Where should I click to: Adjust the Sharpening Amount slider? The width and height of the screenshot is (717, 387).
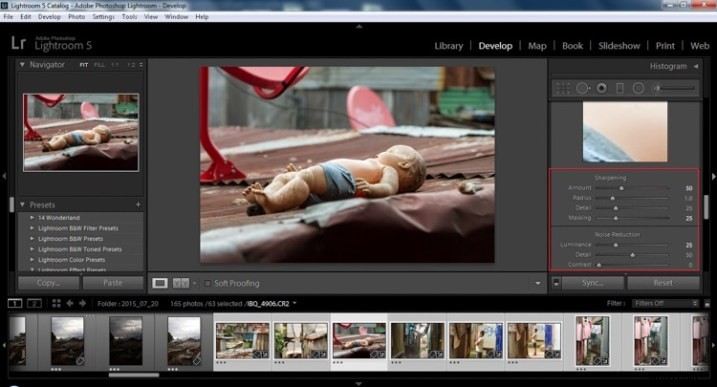[x=621, y=188]
